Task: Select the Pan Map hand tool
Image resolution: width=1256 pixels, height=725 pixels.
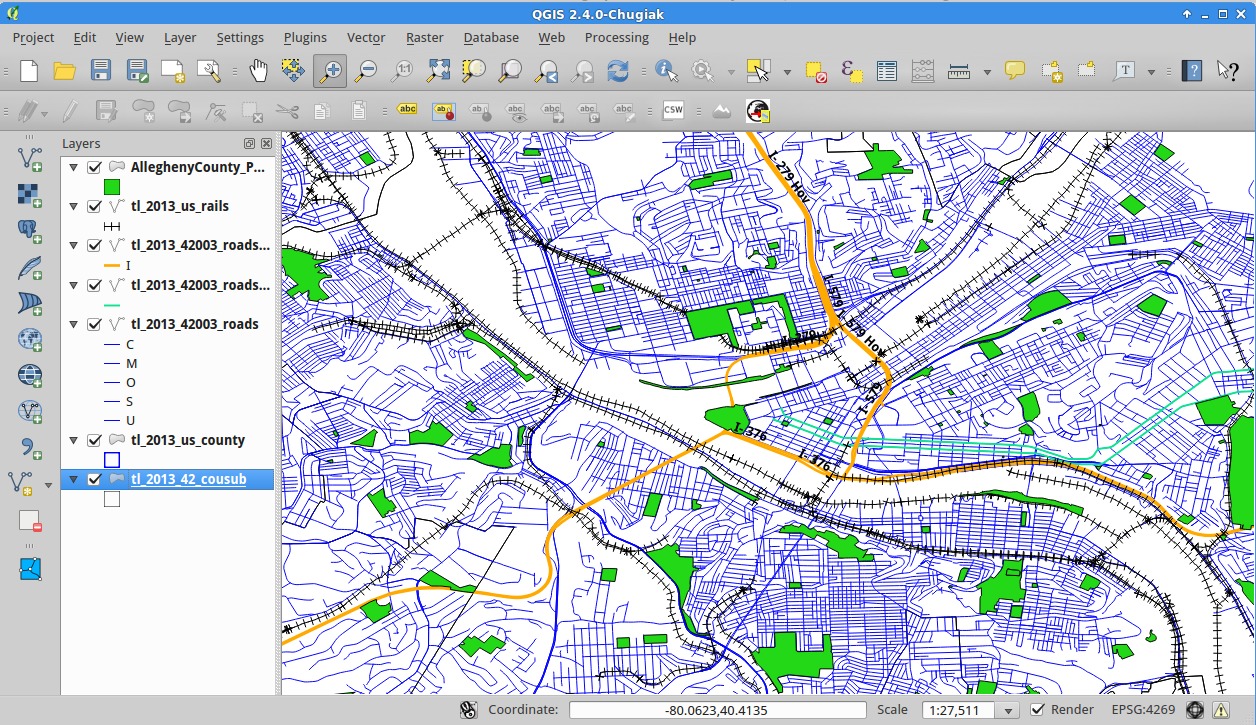Action: click(x=259, y=71)
